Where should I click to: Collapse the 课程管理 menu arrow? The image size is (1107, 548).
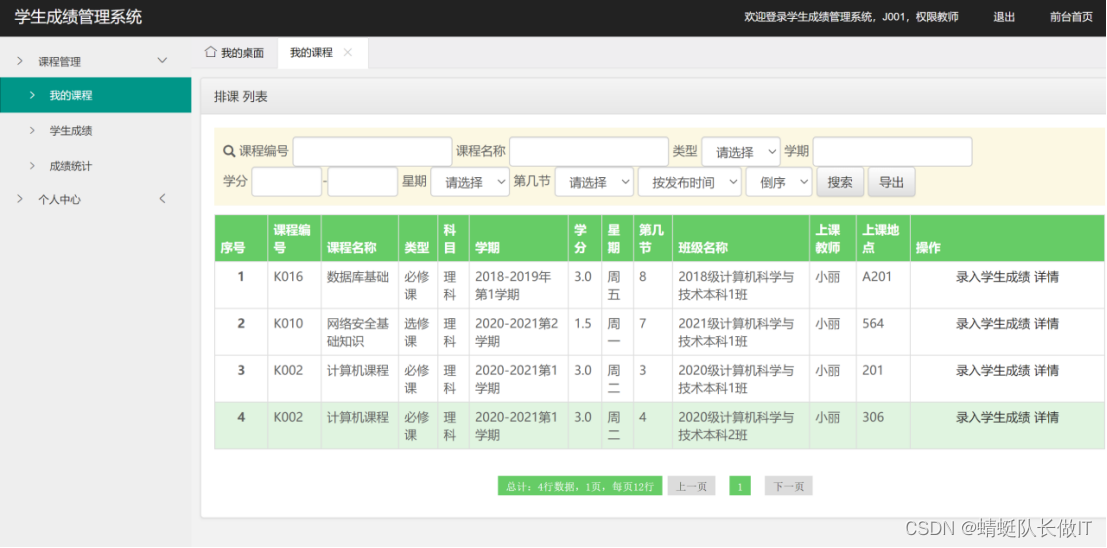[x=162, y=61]
